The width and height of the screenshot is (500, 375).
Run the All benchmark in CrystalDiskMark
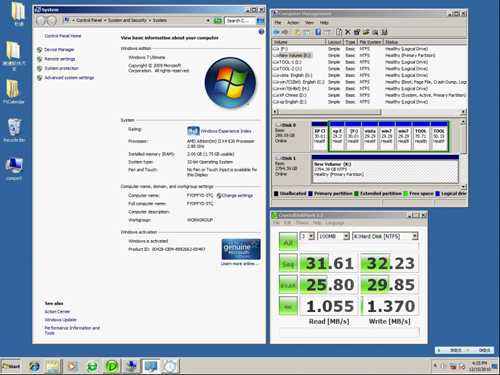[x=288, y=242]
